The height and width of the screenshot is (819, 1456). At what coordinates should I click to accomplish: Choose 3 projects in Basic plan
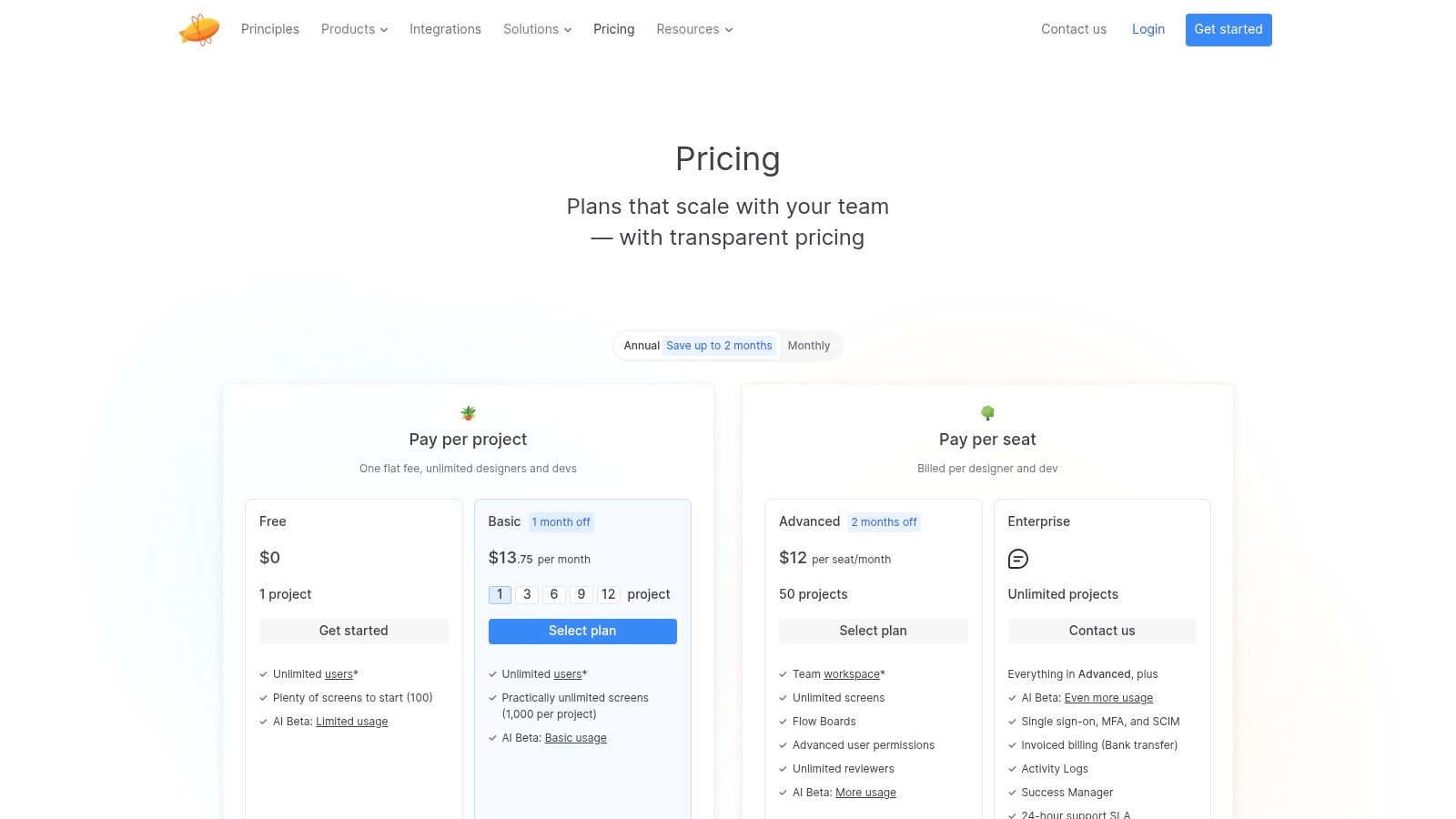(527, 594)
